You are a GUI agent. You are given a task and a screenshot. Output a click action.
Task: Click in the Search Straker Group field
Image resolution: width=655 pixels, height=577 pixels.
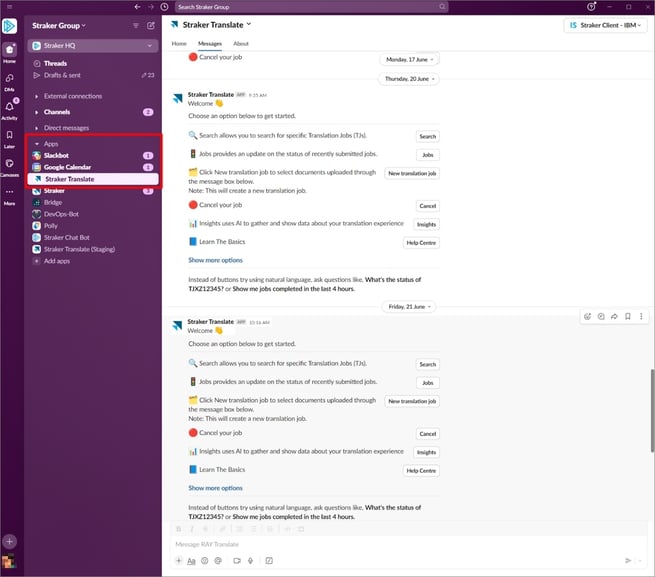(x=311, y=7)
